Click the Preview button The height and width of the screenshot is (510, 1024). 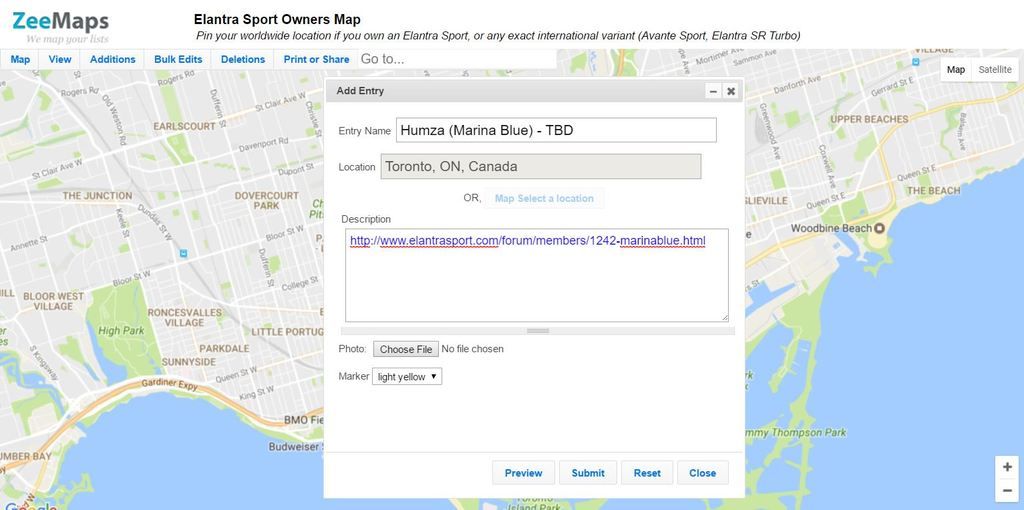pyautogui.click(x=523, y=473)
